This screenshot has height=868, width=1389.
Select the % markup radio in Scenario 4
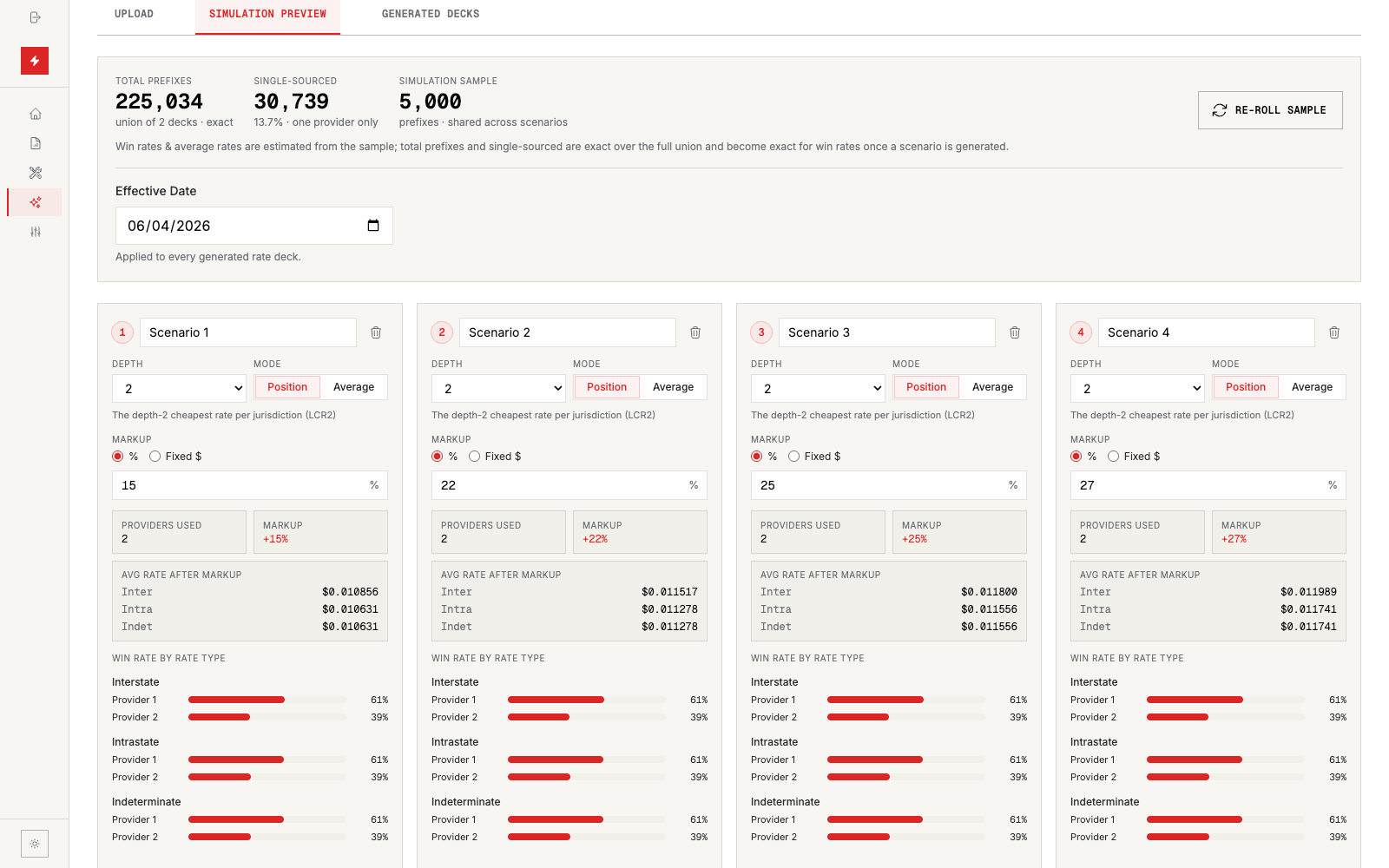coord(1076,457)
